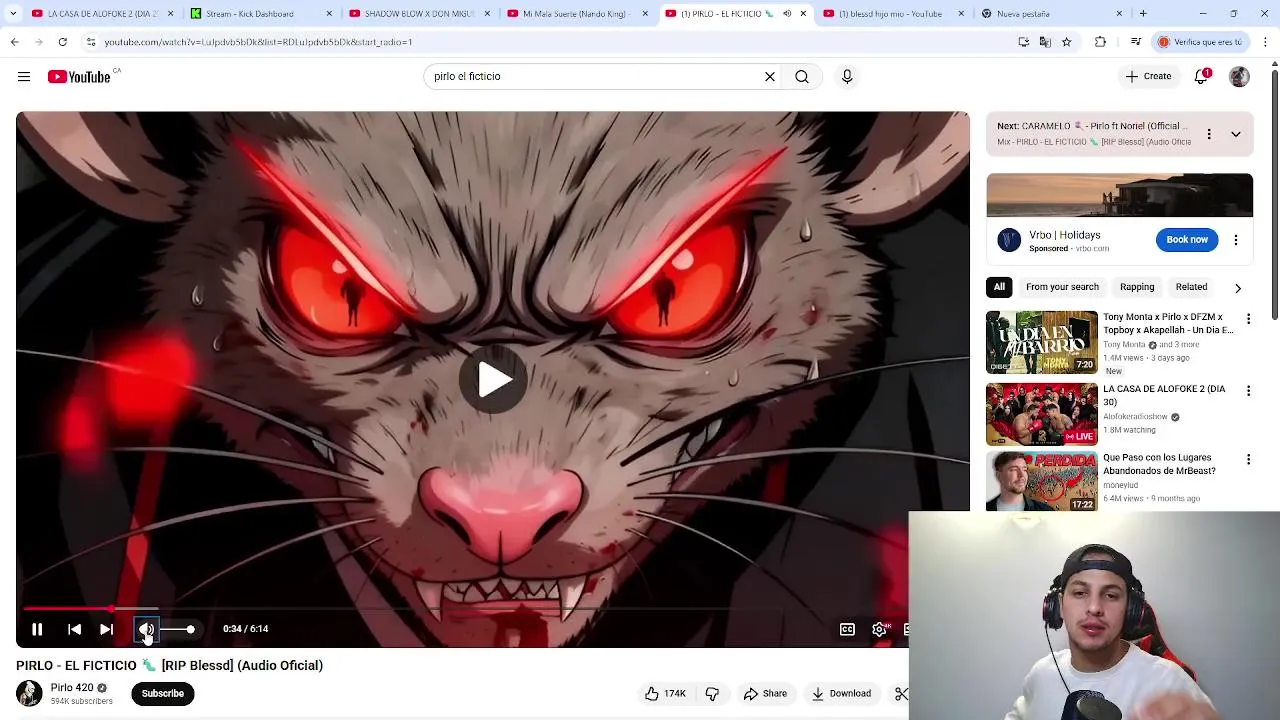Skip to the next video
Image resolution: width=1280 pixels, height=720 pixels.
(106, 629)
